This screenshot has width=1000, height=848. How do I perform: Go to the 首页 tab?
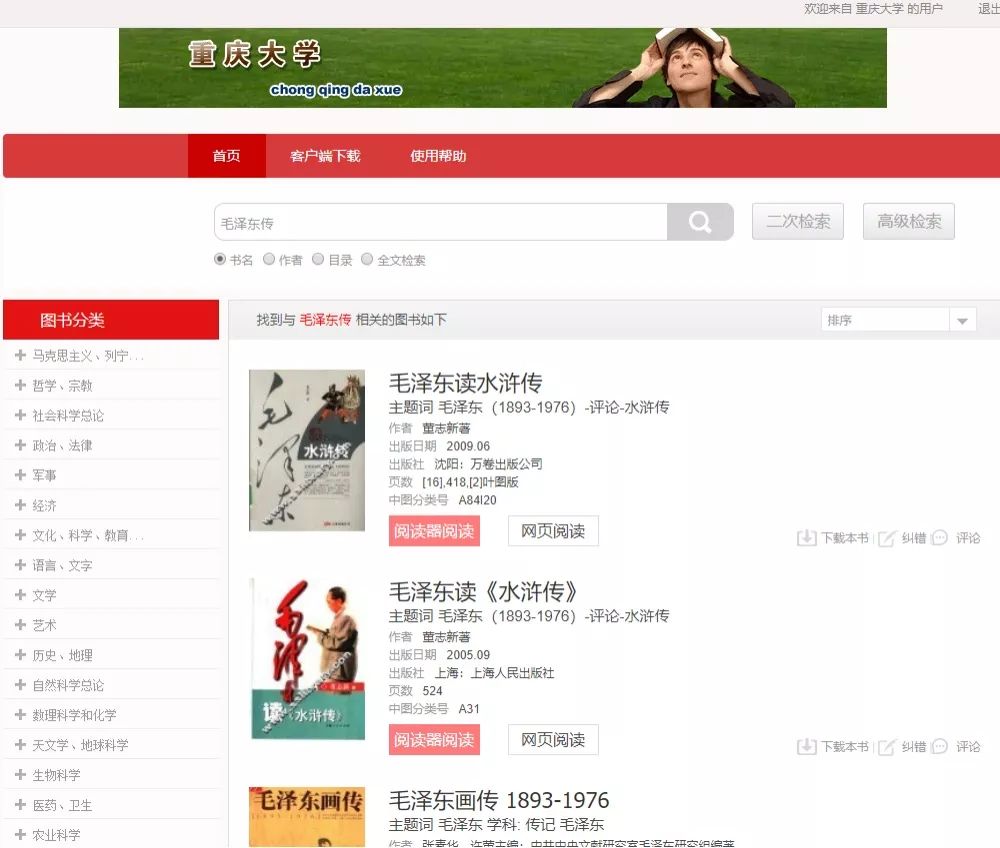(x=226, y=156)
